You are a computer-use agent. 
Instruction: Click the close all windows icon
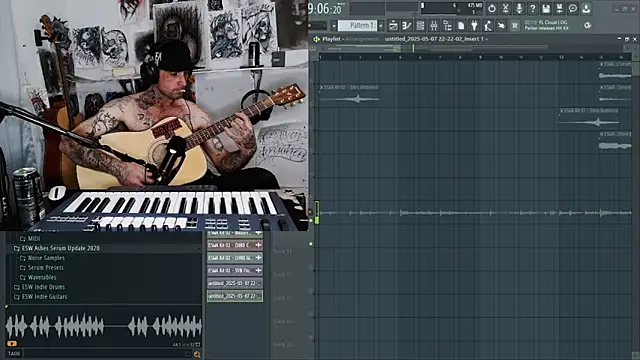(x=501, y=26)
